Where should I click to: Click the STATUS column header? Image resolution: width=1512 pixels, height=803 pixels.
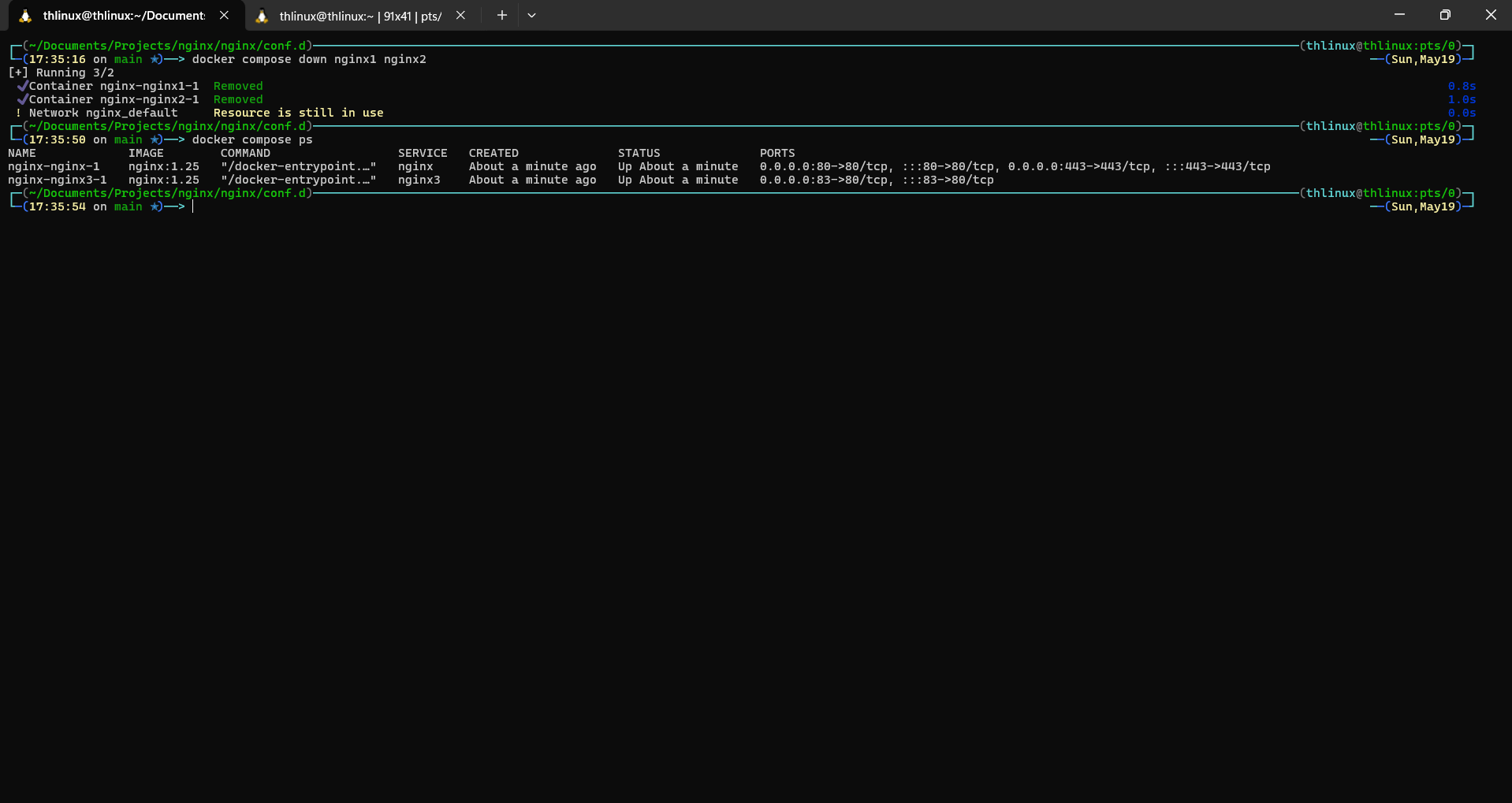click(x=639, y=153)
